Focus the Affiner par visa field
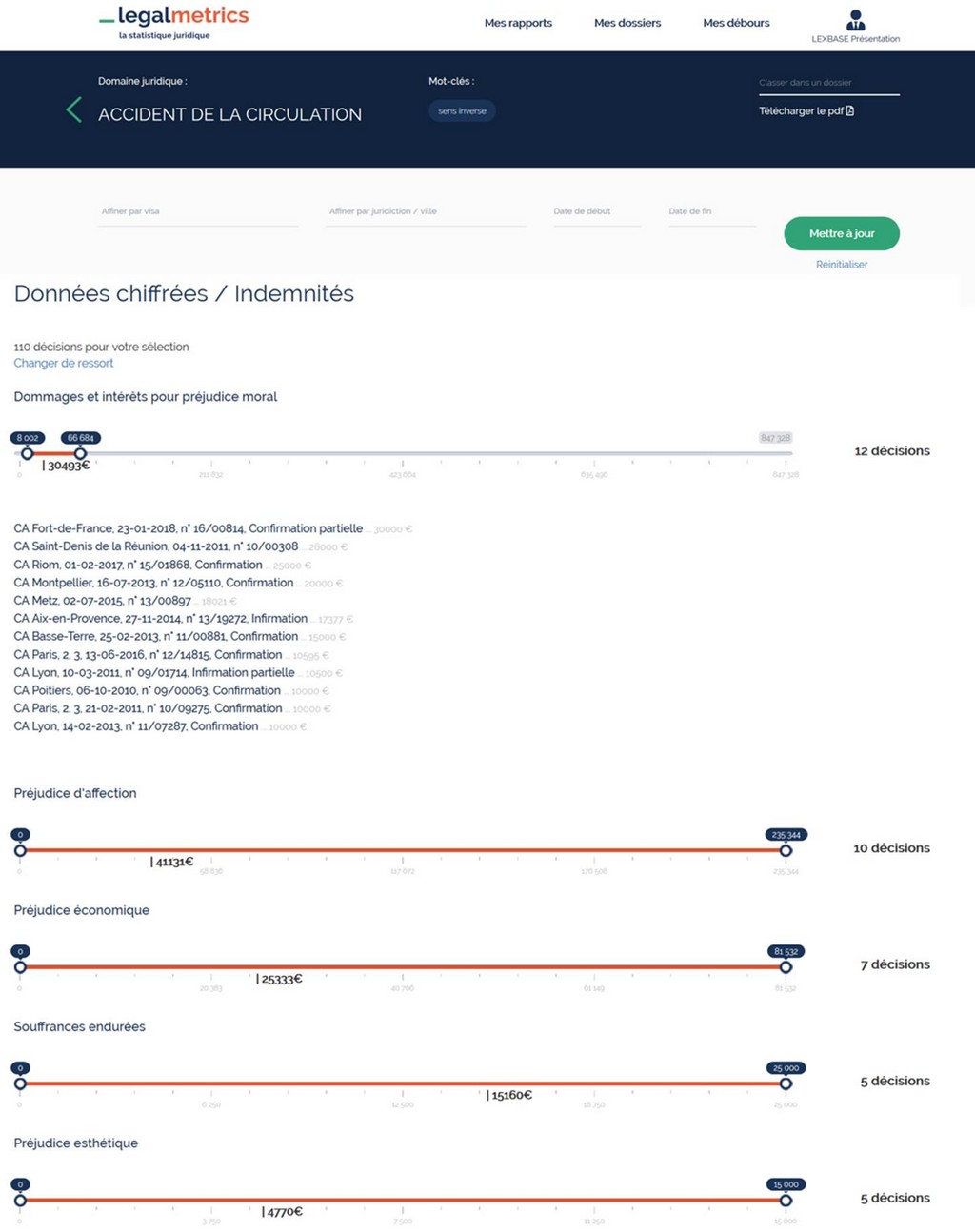975x1232 pixels. pyautogui.click(x=199, y=211)
